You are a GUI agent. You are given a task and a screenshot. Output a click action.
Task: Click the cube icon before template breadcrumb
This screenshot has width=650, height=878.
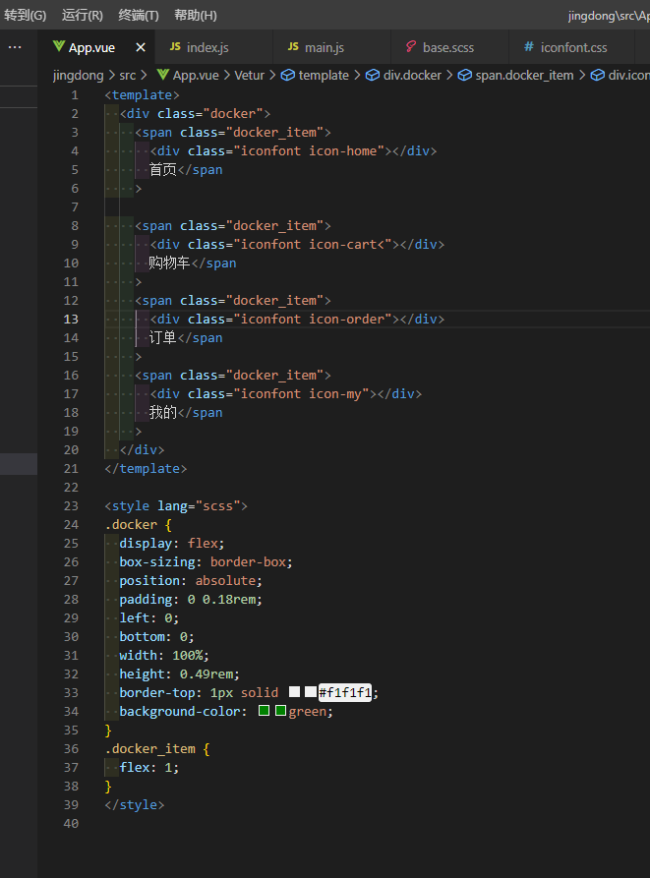point(288,75)
